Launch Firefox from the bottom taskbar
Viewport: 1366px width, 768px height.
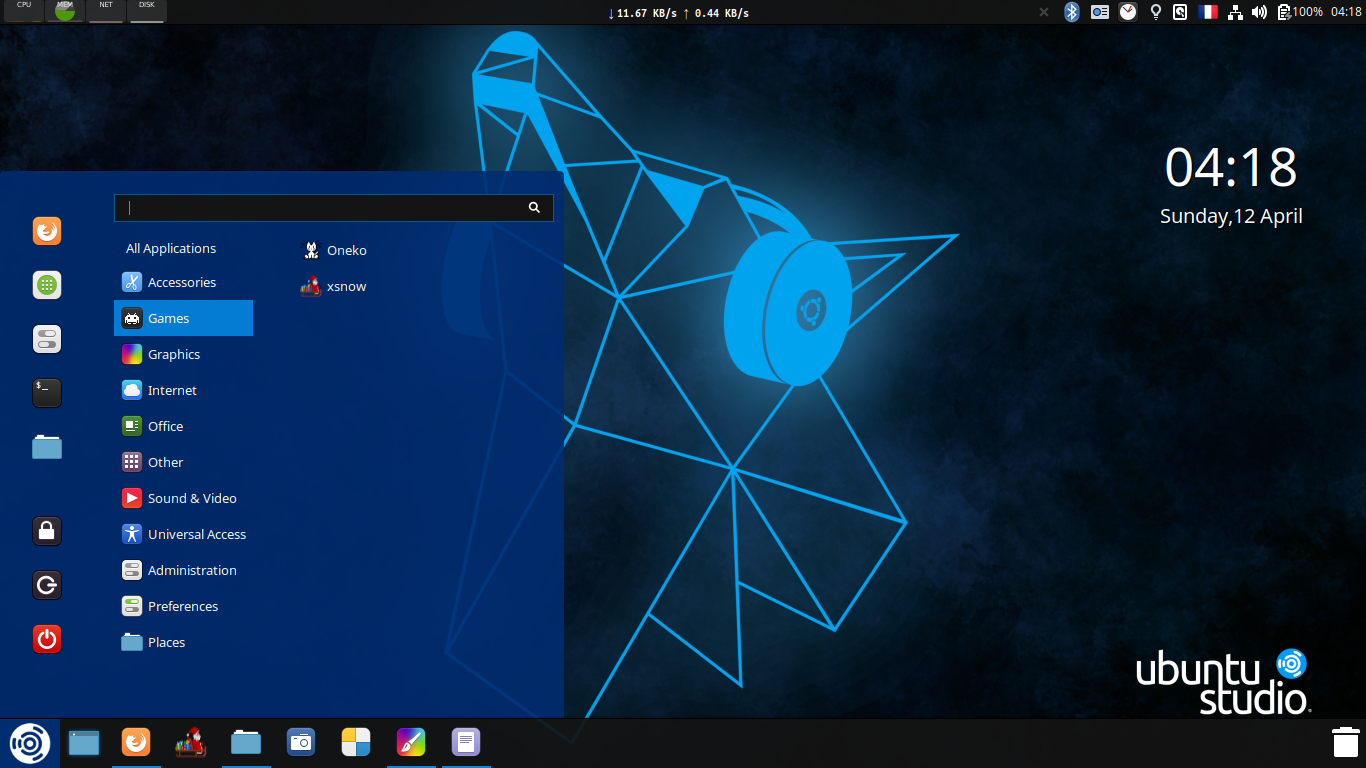(x=136, y=742)
